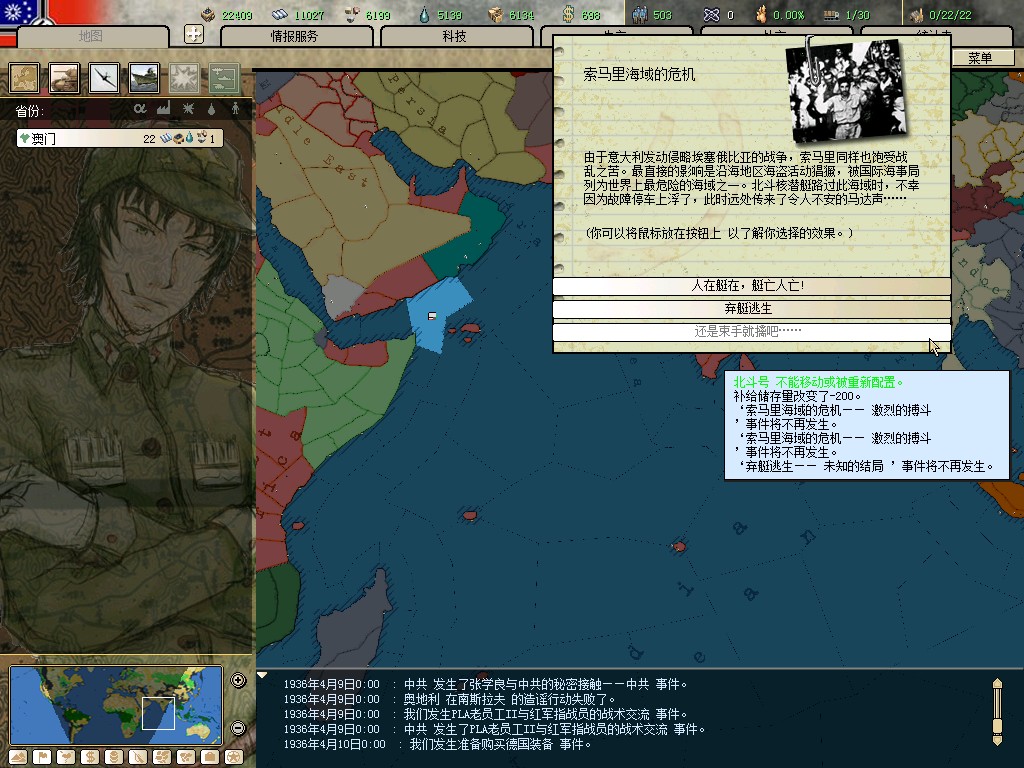Click the dissent flame icon showing 0.00%
The image size is (1024, 768).
tap(761, 14)
